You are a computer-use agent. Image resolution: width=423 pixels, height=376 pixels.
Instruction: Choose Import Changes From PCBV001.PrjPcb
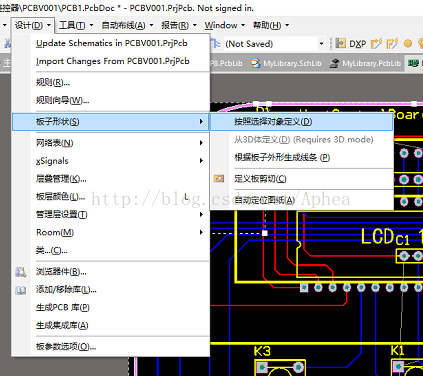pyautogui.click(x=113, y=61)
